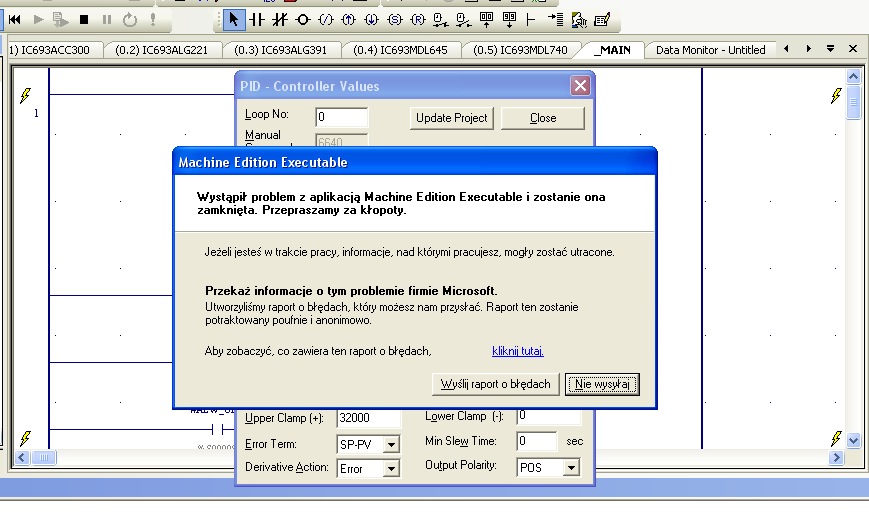Screen dimensions: 869x517
Task: Click the top-left lightning bolt icon in editor
Action: tap(25, 95)
